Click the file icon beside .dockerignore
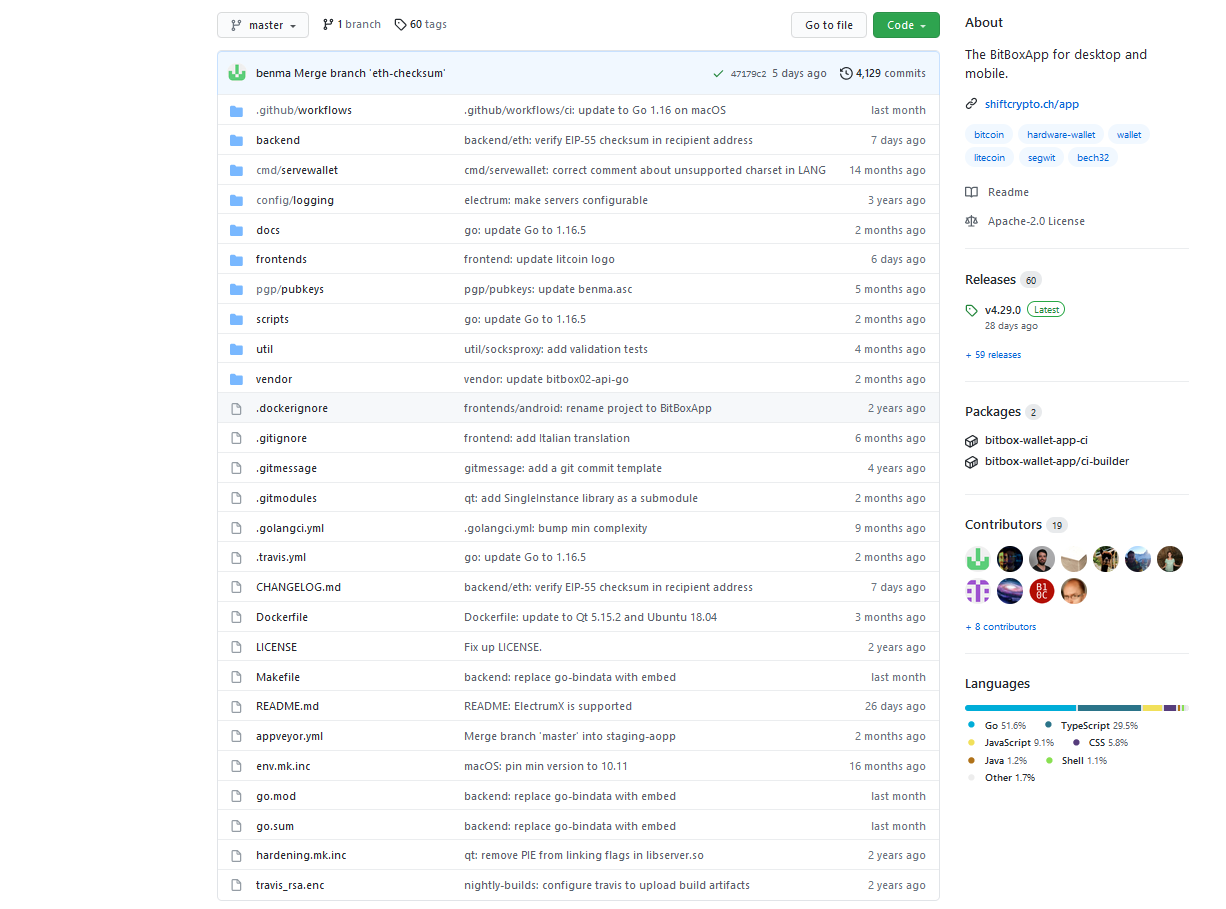 pos(237,408)
